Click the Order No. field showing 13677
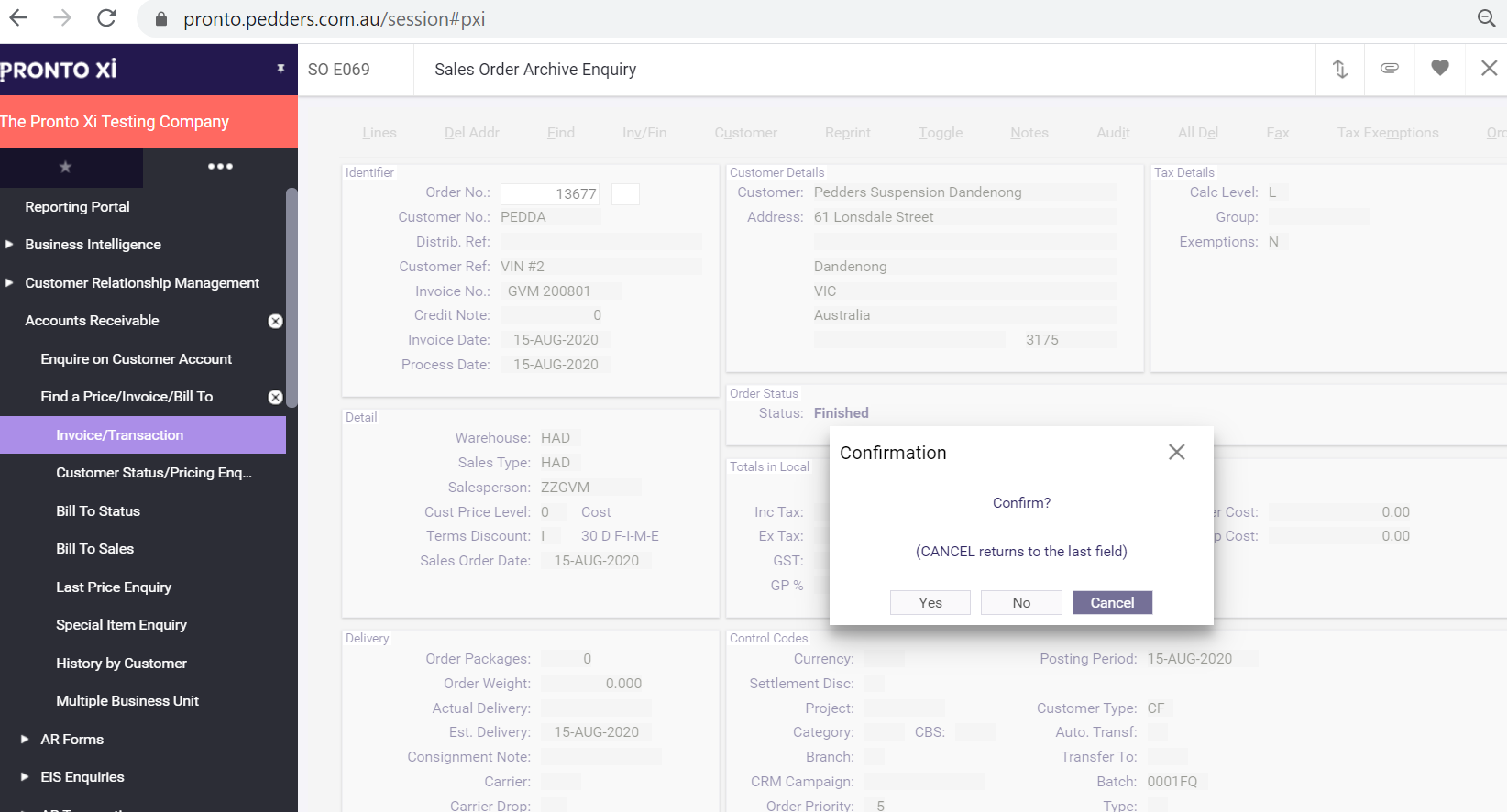Screen dimensions: 1507x812 (x=550, y=193)
